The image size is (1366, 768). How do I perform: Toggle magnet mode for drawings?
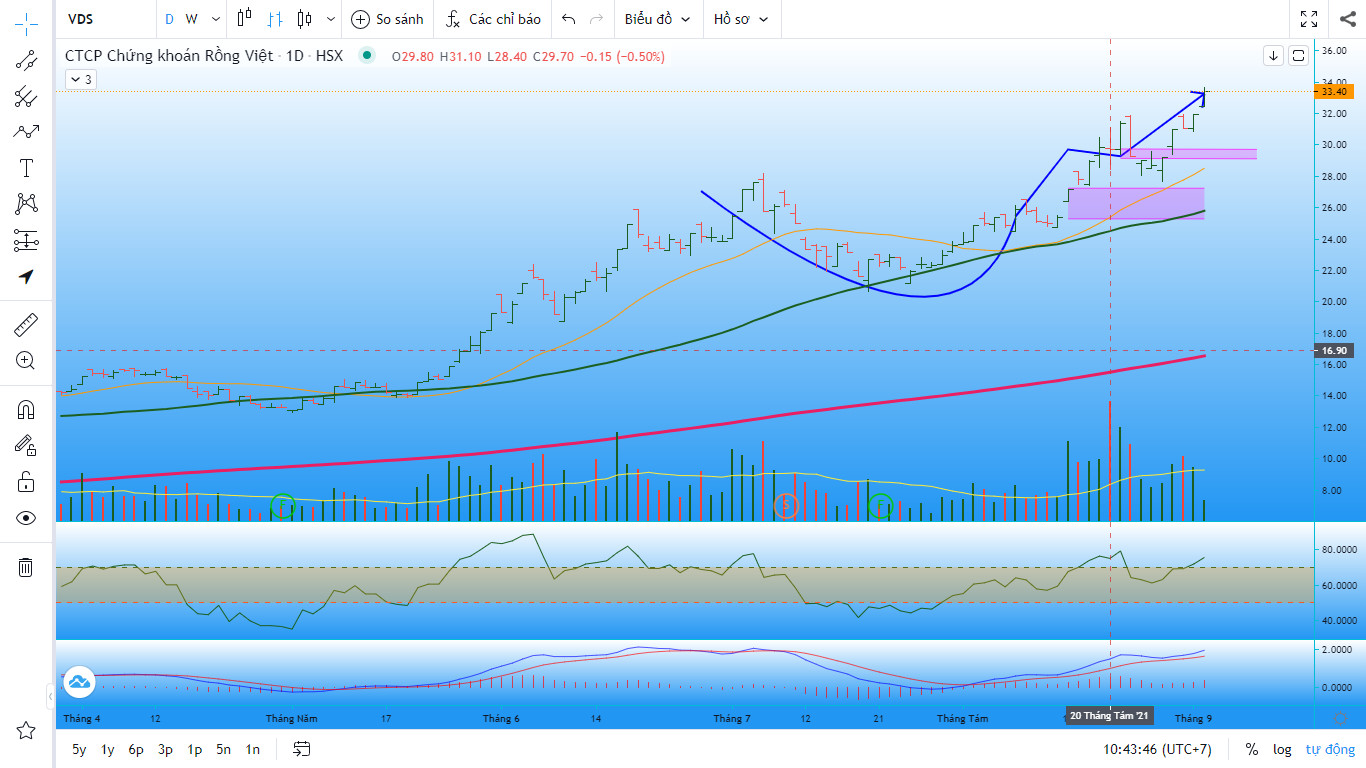(x=26, y=409)
